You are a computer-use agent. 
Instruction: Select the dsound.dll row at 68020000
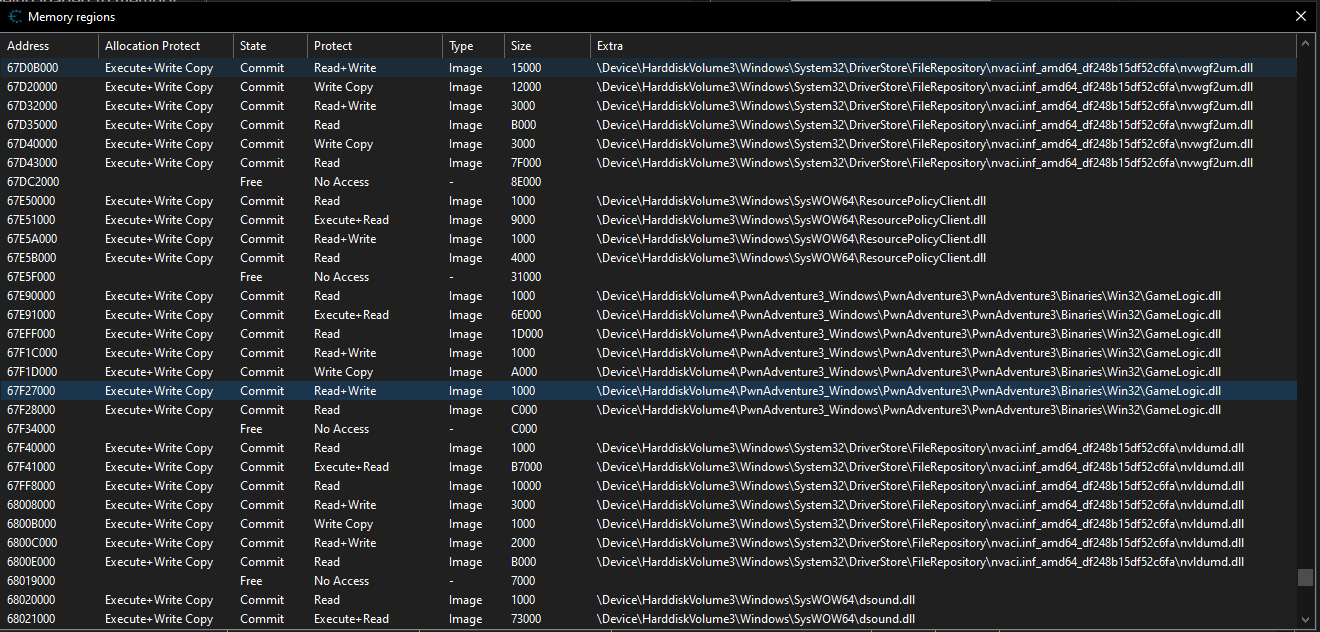(648, 600)
